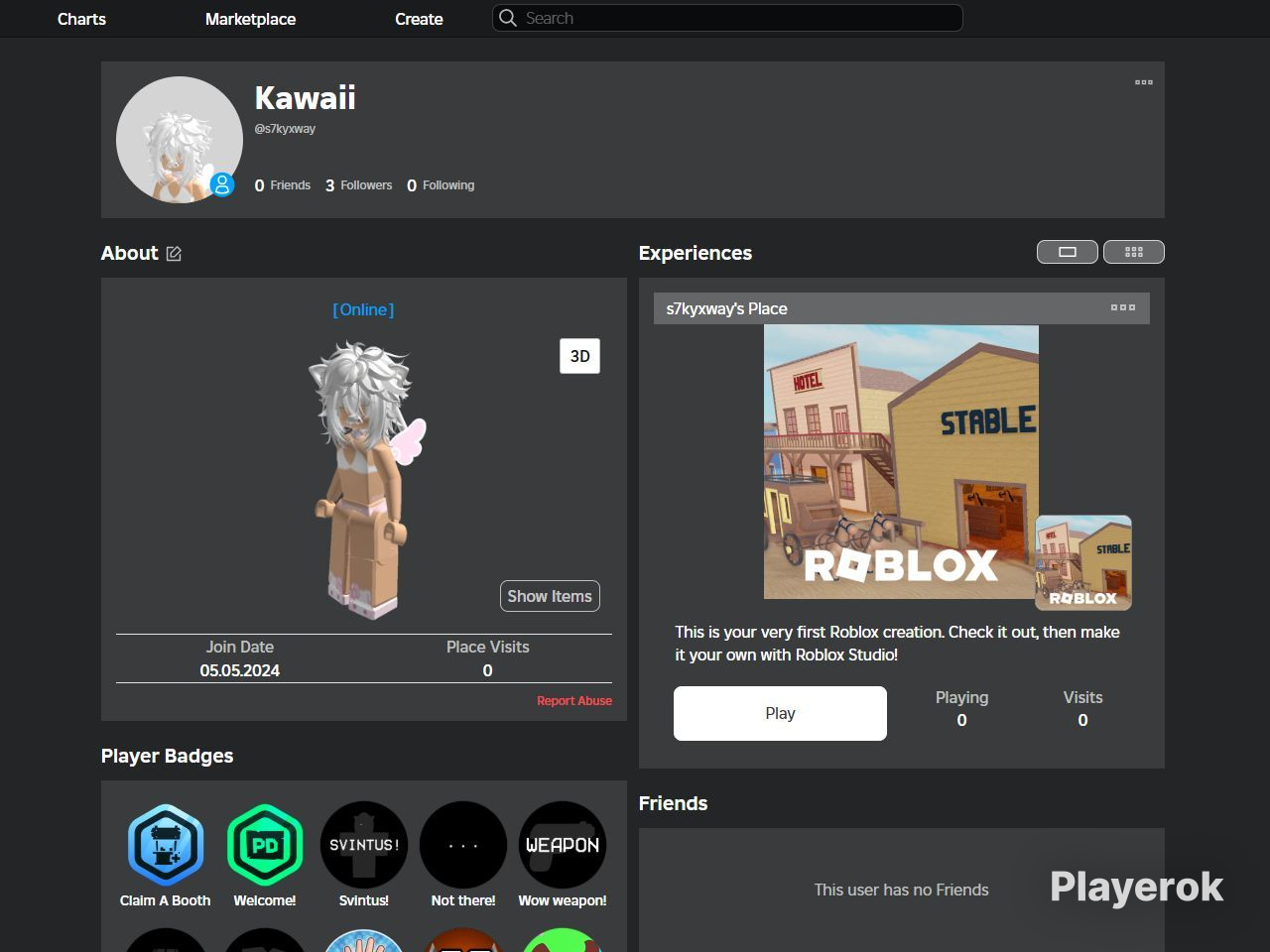Open the Create menu item
The height and width of the screenshot is (952, 1270).
tap(419, 19)
